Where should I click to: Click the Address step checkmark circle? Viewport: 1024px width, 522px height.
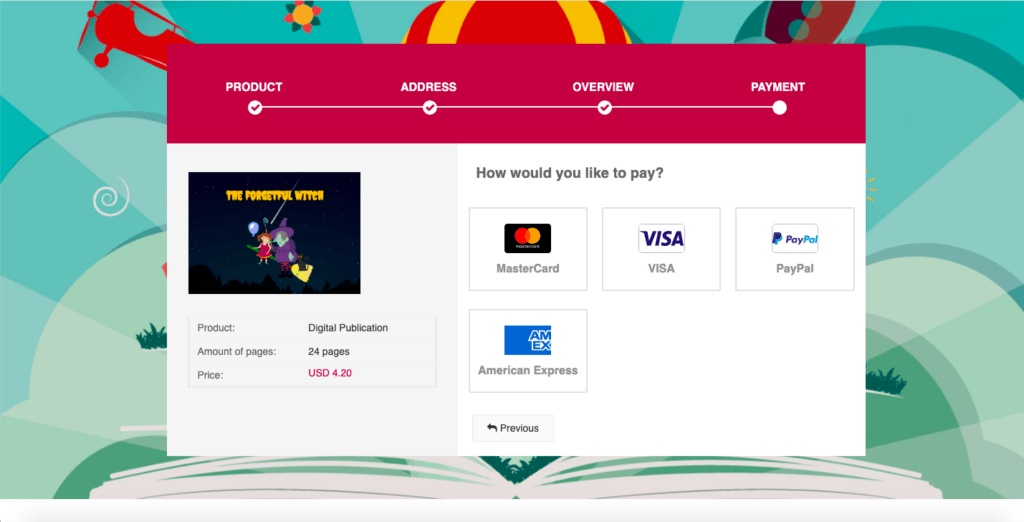pos(430,108)
